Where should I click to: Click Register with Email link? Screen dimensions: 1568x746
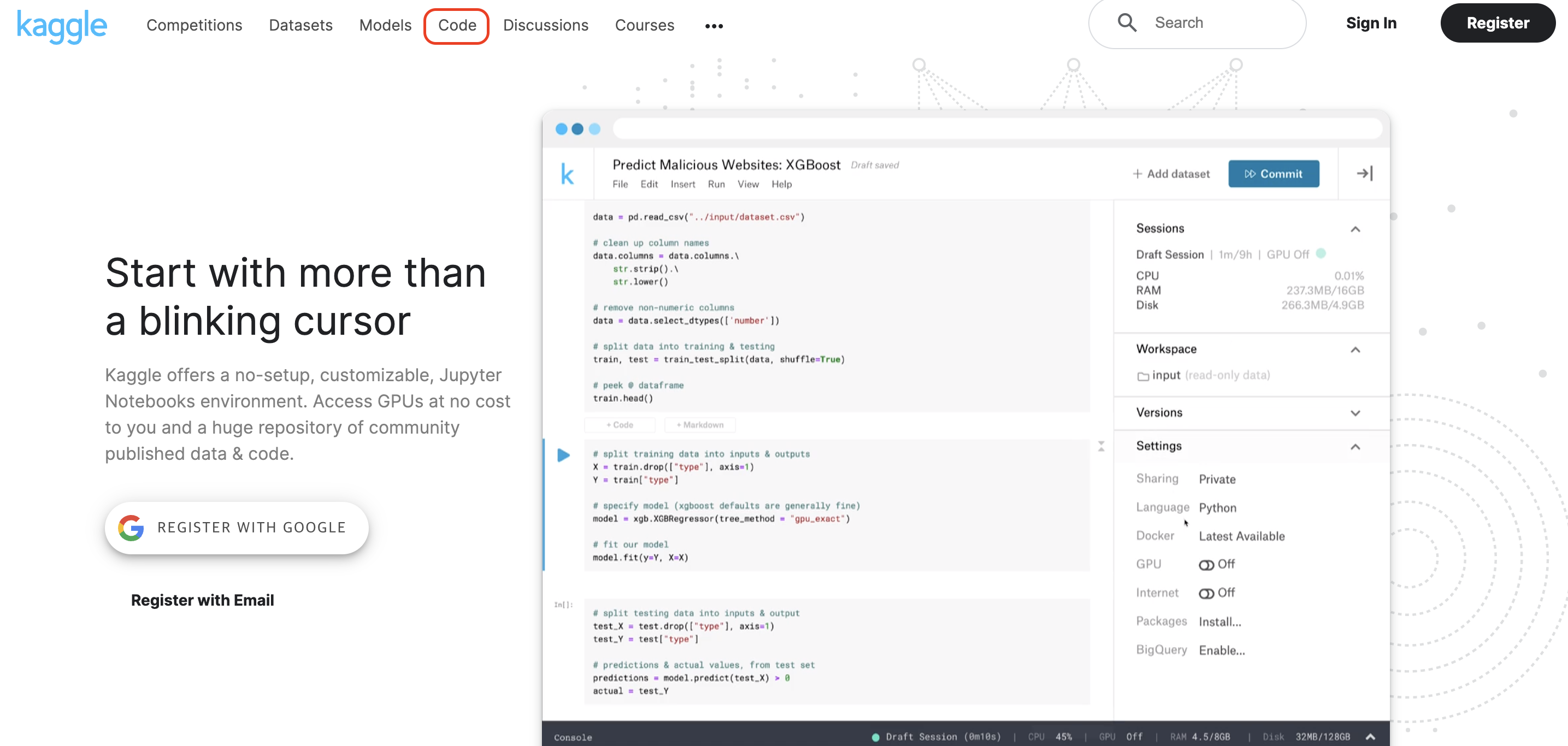point(202,600)
